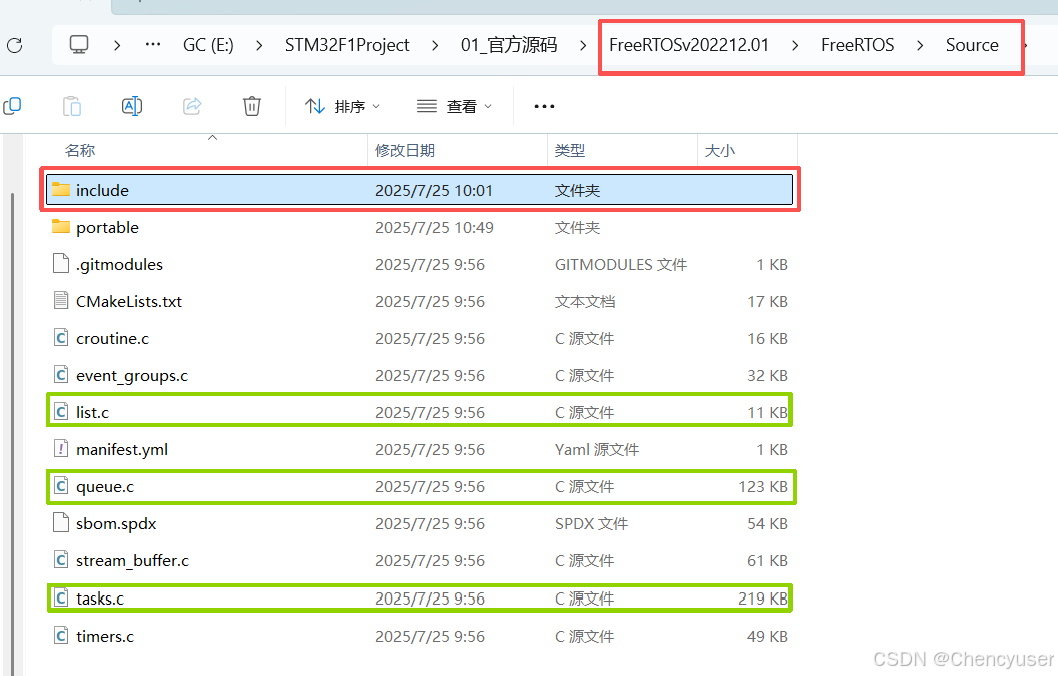1058x676 pixels.
Task: Click the CMakeLists.txt text document icon
Action: pyautogui.click(x=61, y=301)
